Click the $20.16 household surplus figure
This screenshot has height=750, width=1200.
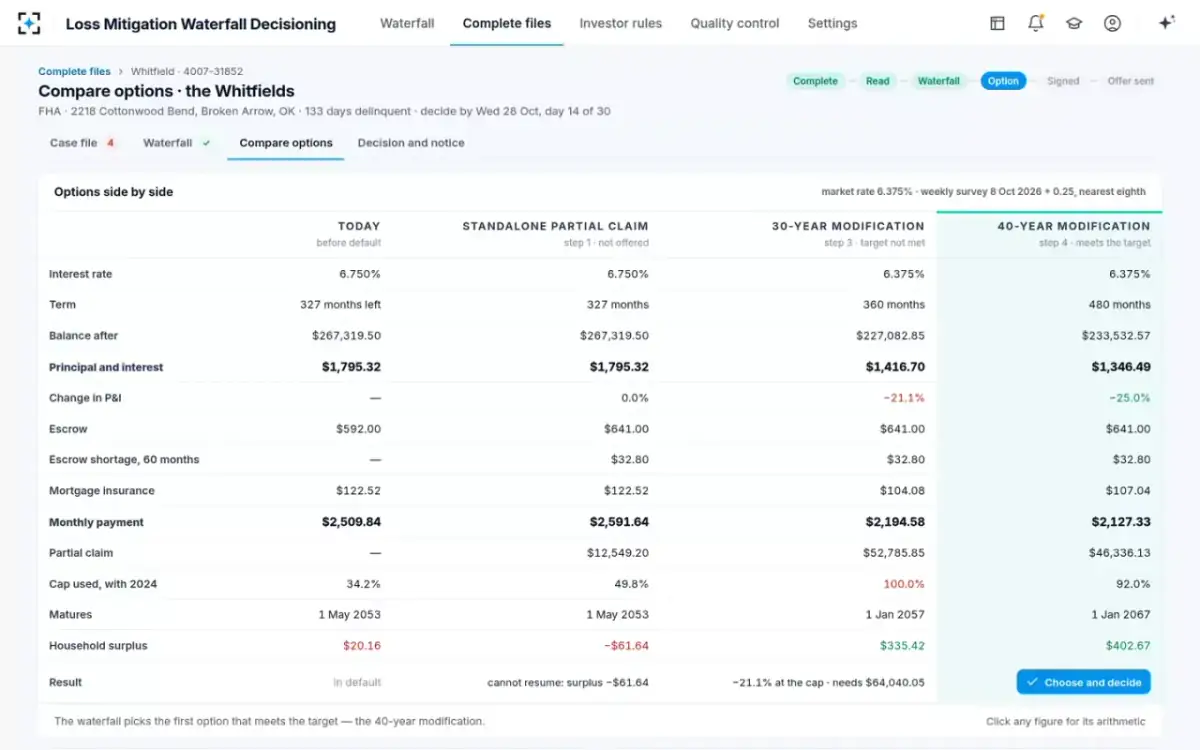[361, 646]
